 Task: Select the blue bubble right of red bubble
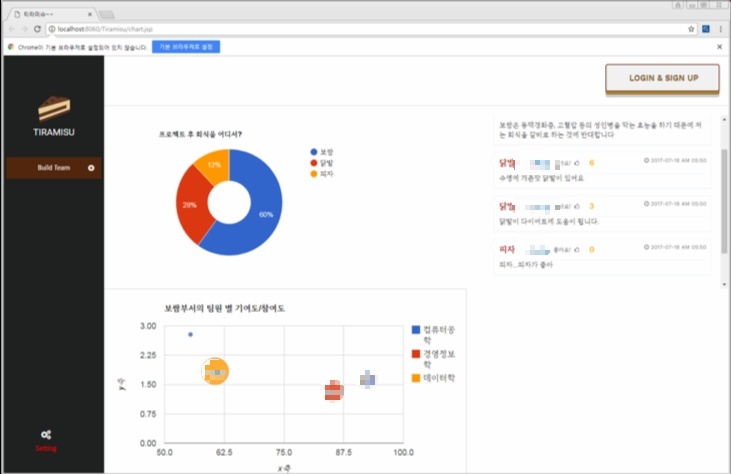click(x=368, y=379)
